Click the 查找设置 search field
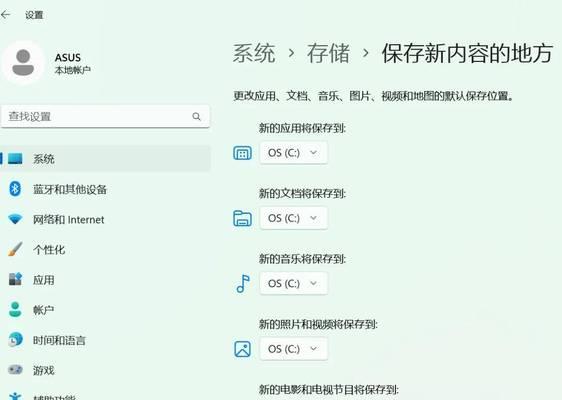 pos(105,116)
